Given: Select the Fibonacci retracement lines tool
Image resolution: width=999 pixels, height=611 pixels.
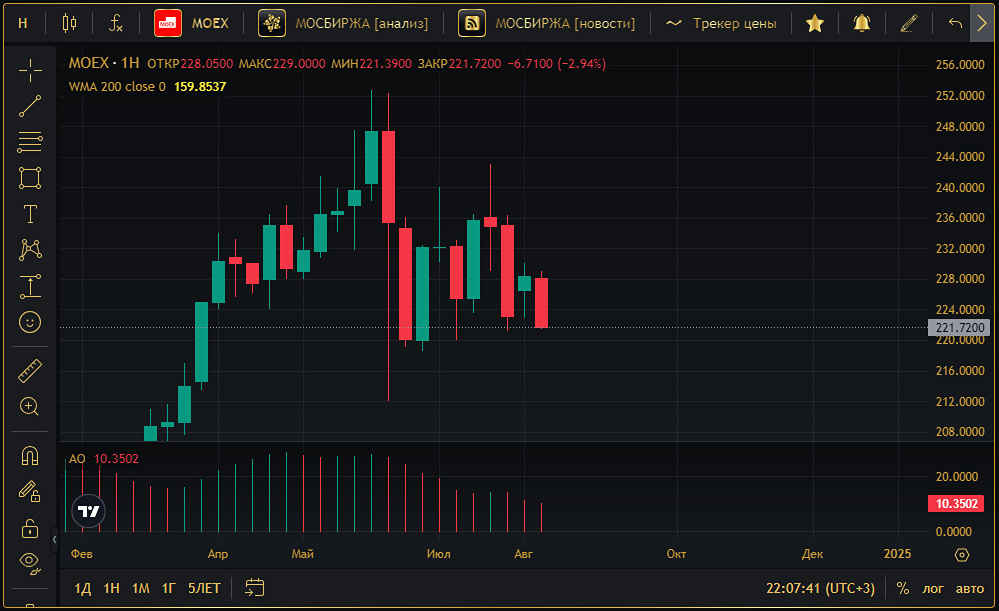Looking at the screenshot, I should pos(30,142).
